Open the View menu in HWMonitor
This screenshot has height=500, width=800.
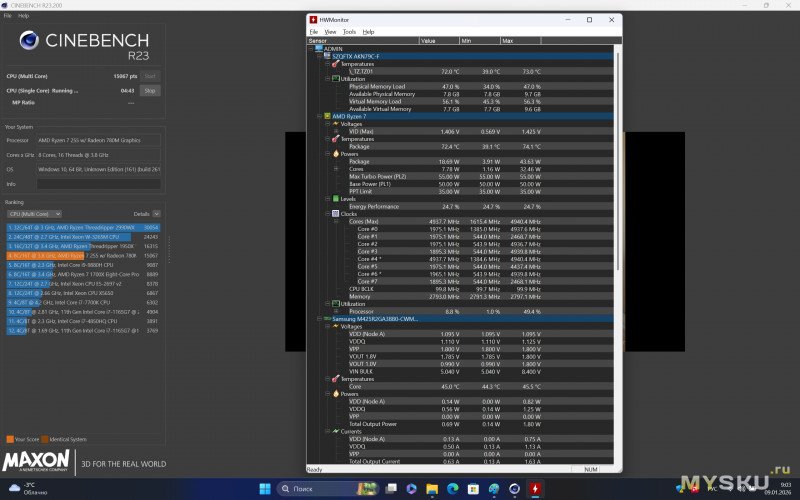(330, 32)
